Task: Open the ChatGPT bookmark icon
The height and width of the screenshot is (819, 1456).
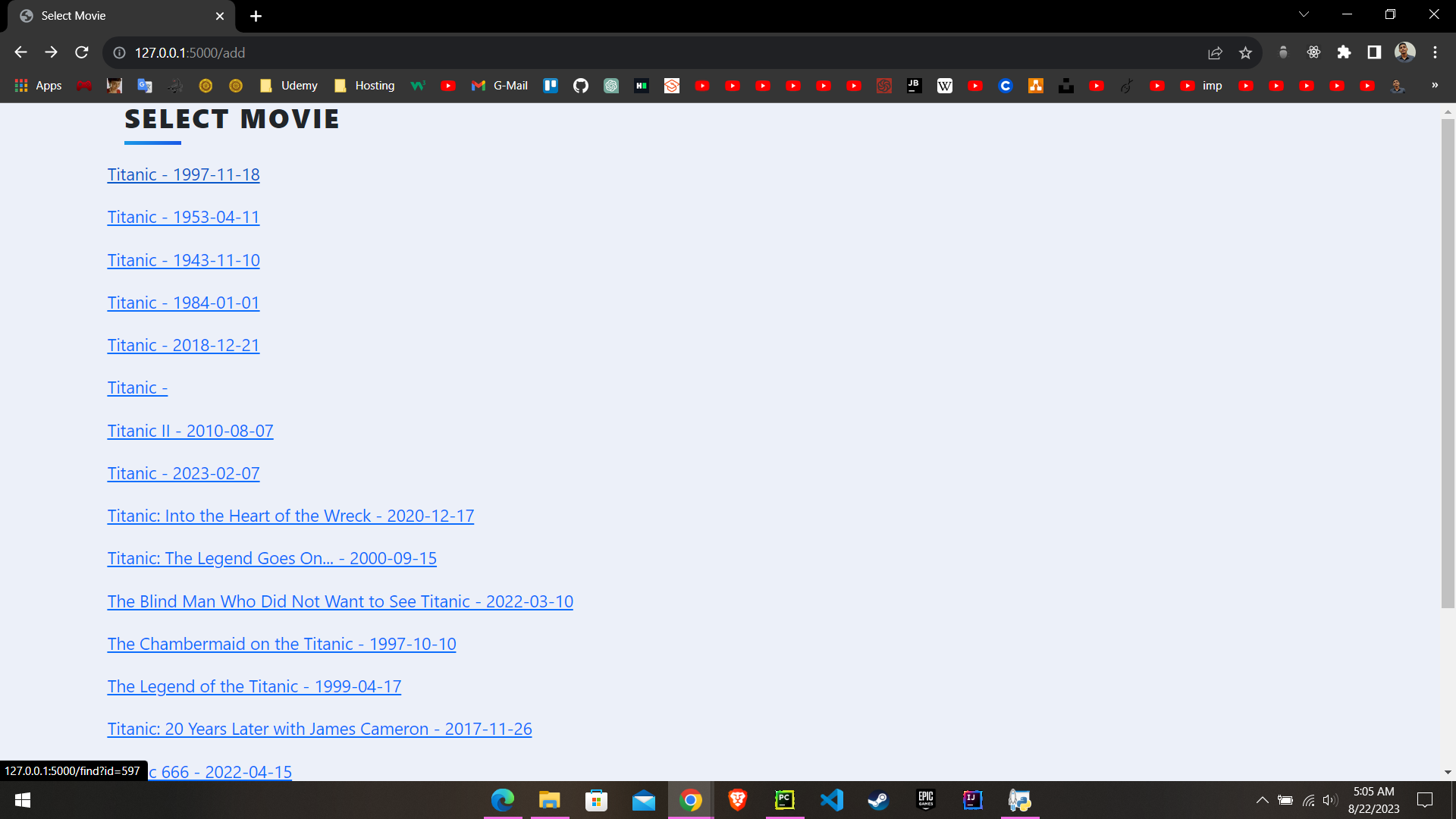Action: (611, 86)
